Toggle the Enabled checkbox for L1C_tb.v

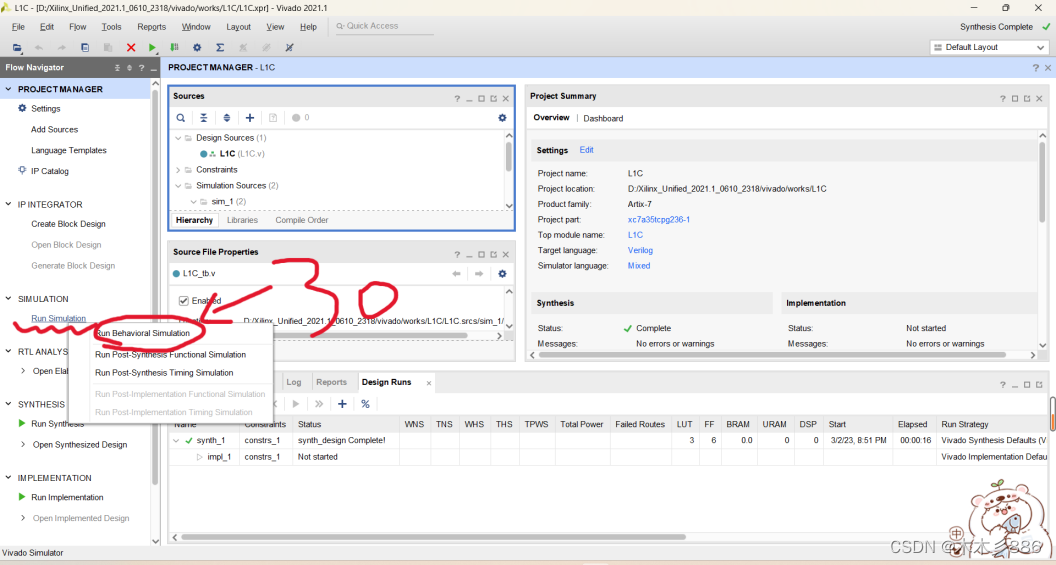click(x=183, y=301)
